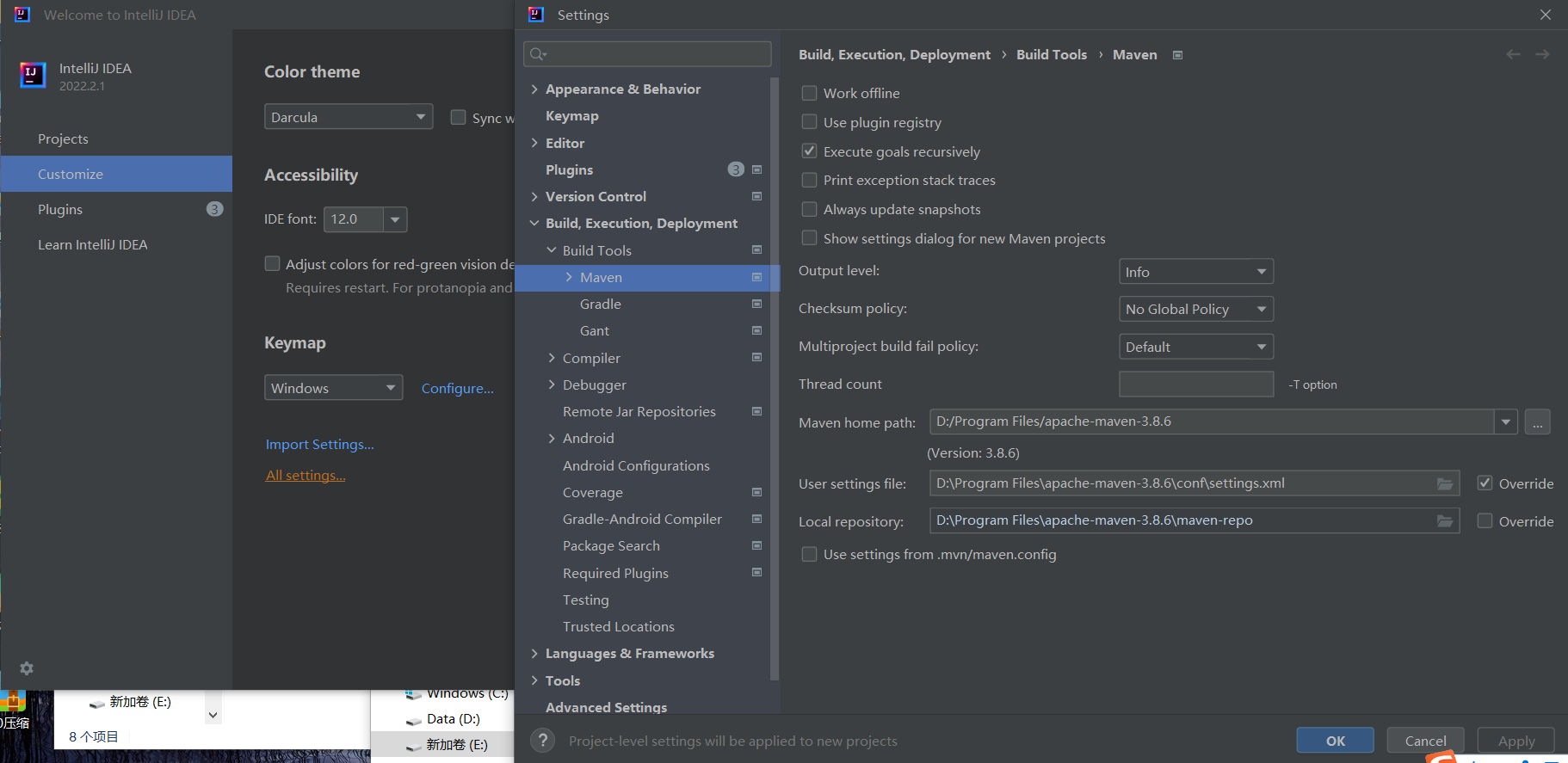The width and height of the screenshot is (1568, 763).
Task: Toggle Override for Local repository
Action: (x=1485, y=520)
